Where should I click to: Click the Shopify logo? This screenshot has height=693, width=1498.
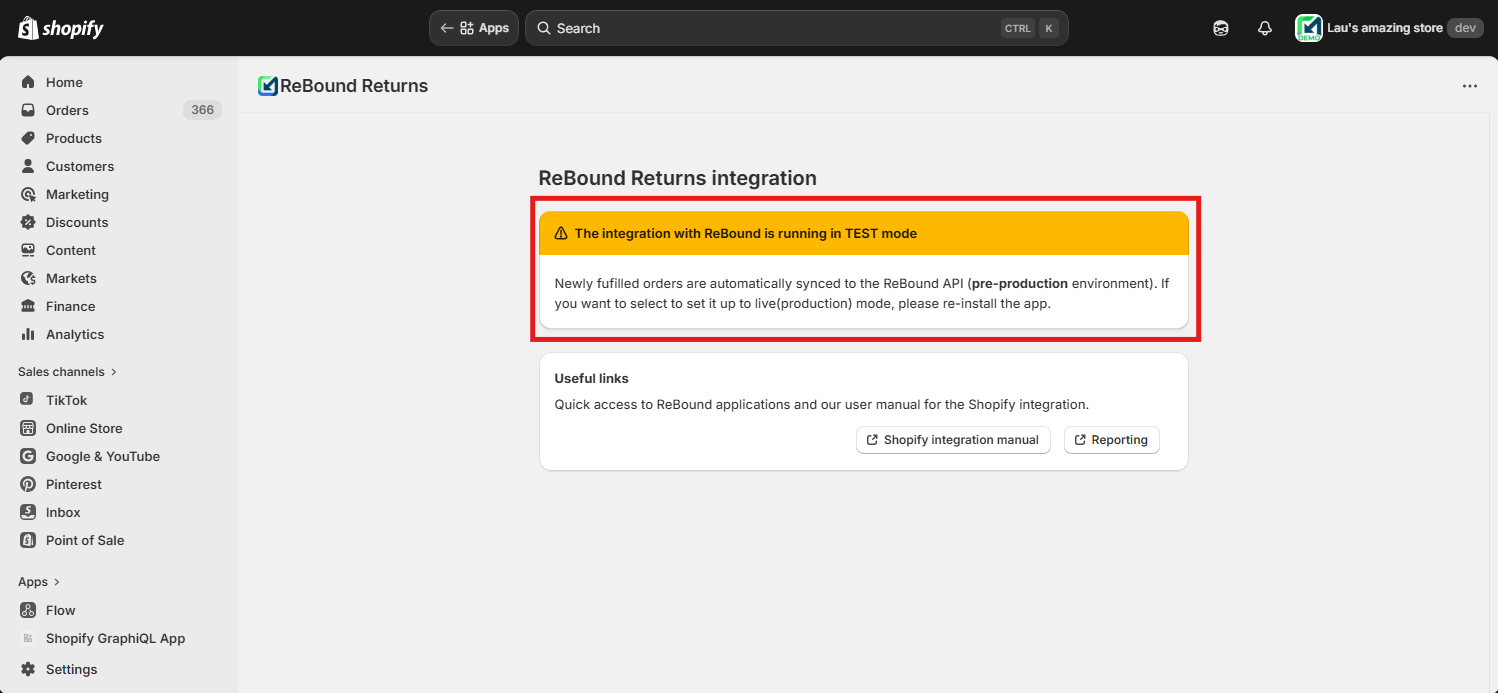point(60,28)
